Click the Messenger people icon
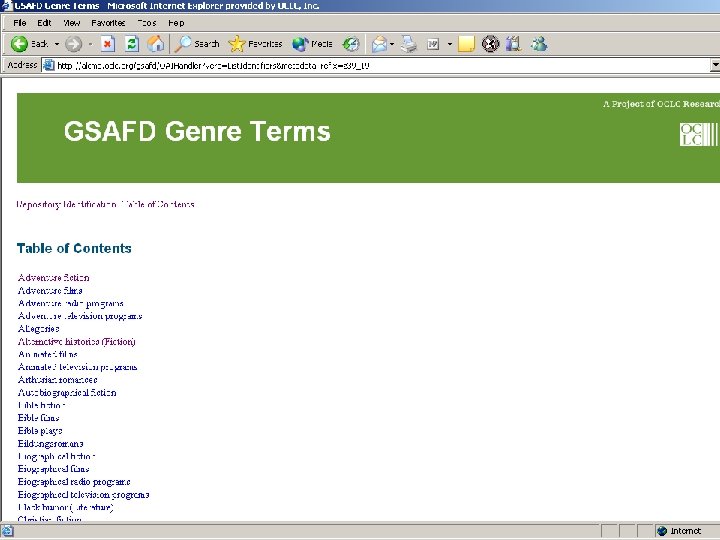 [539, 44]
